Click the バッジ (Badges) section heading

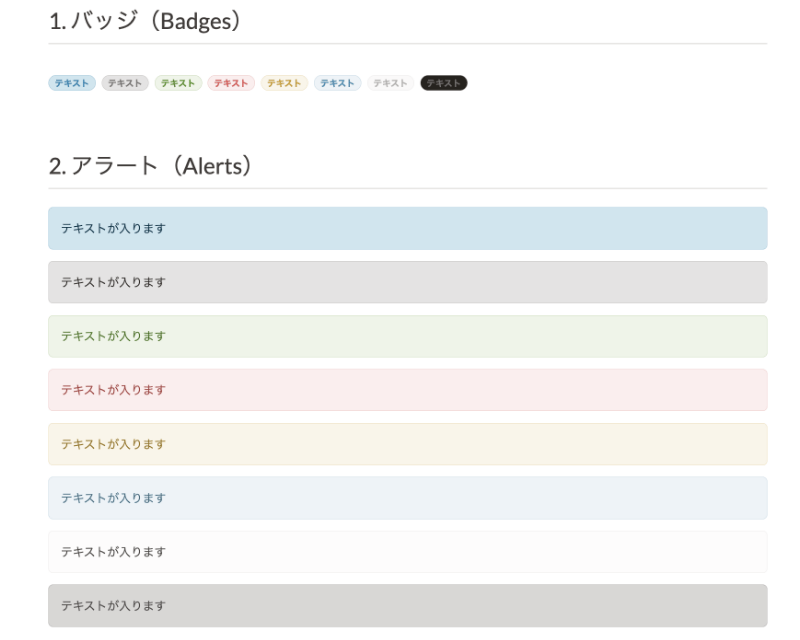(145, 21)
